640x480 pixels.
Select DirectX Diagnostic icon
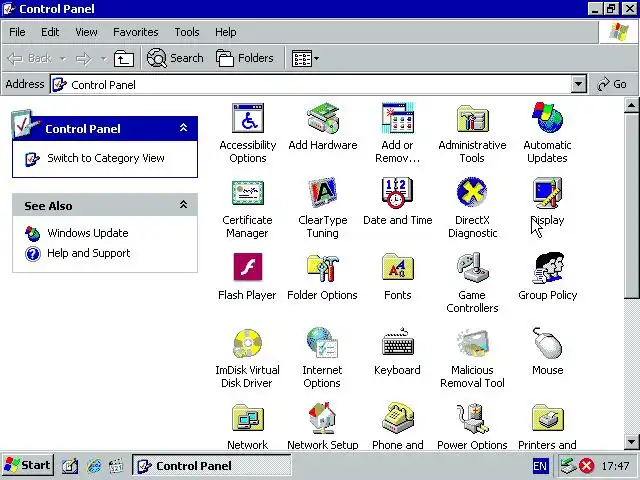[472, 193]
